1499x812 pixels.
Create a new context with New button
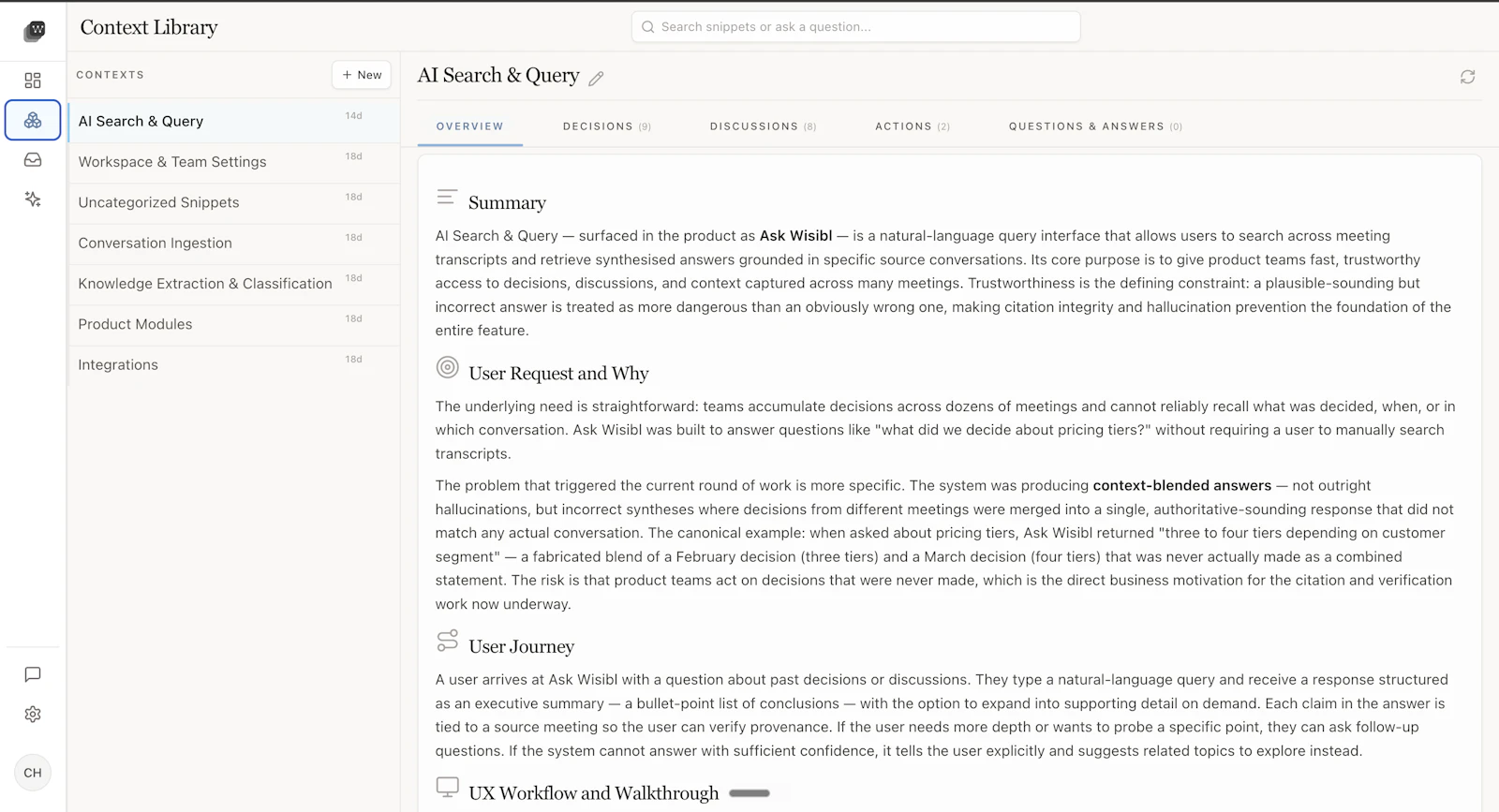click(362, 75)
